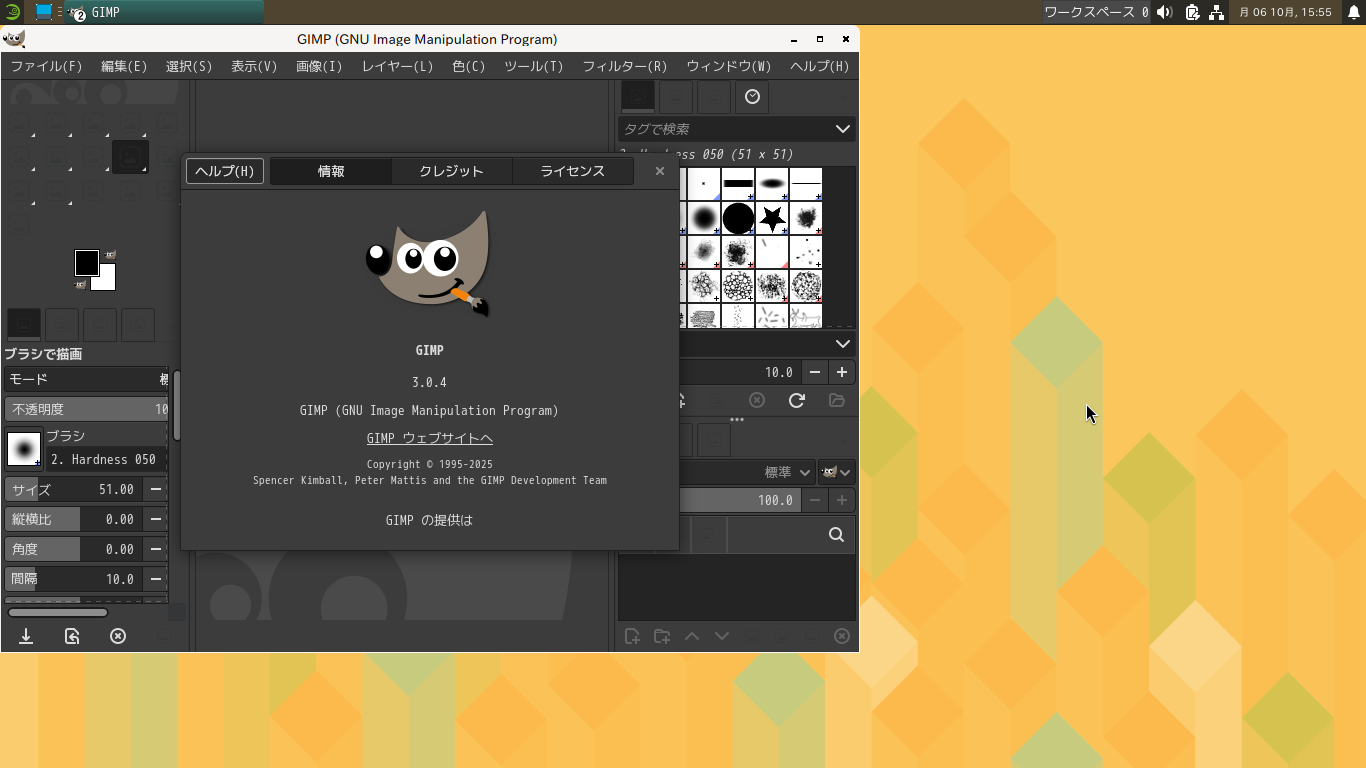The width and height of the screenshot is (1366, 768).
Task: Click the brush name field 2. Hardness 050
Action: (107, 459)
